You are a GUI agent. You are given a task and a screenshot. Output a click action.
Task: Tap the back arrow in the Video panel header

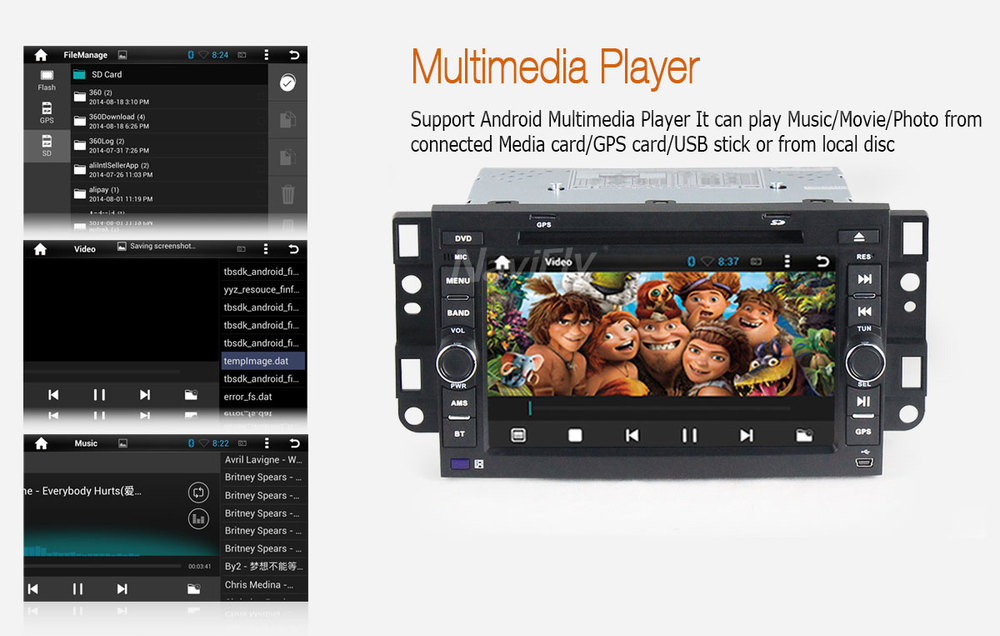click(x=293, y=249)
